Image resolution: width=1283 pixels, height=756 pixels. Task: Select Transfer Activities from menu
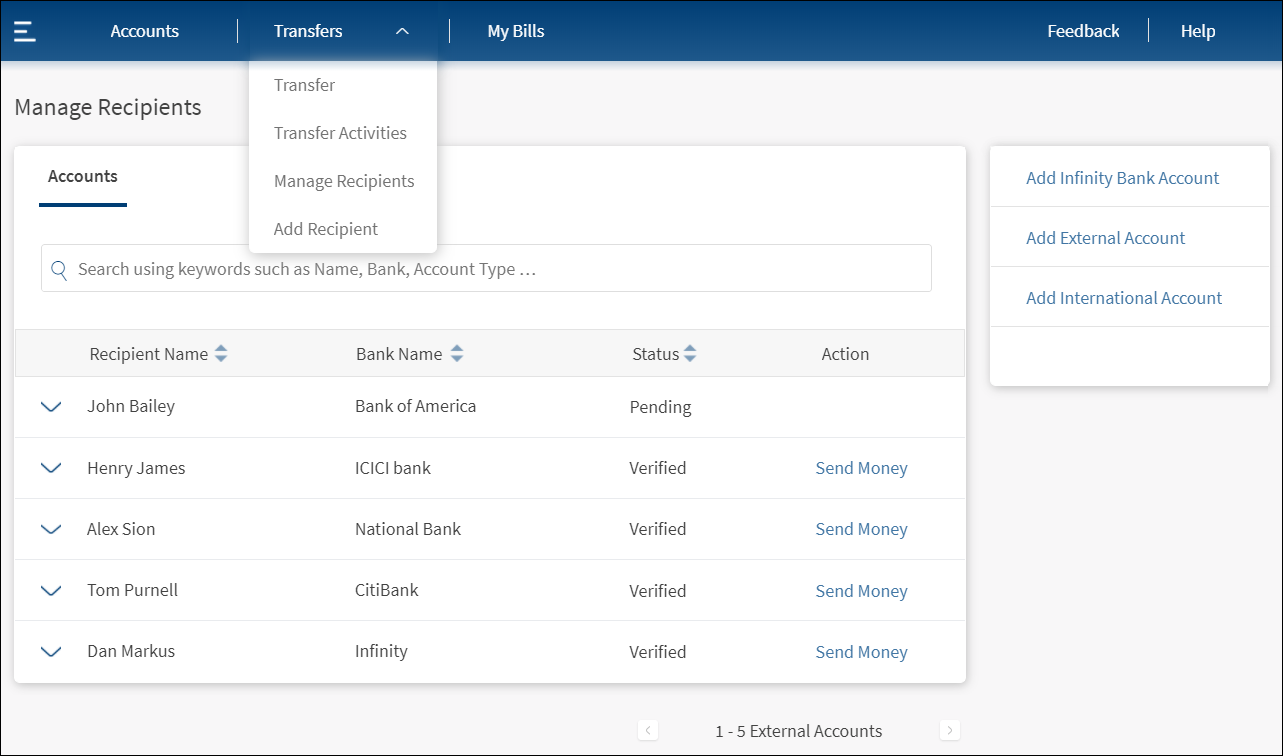[340, 133]
